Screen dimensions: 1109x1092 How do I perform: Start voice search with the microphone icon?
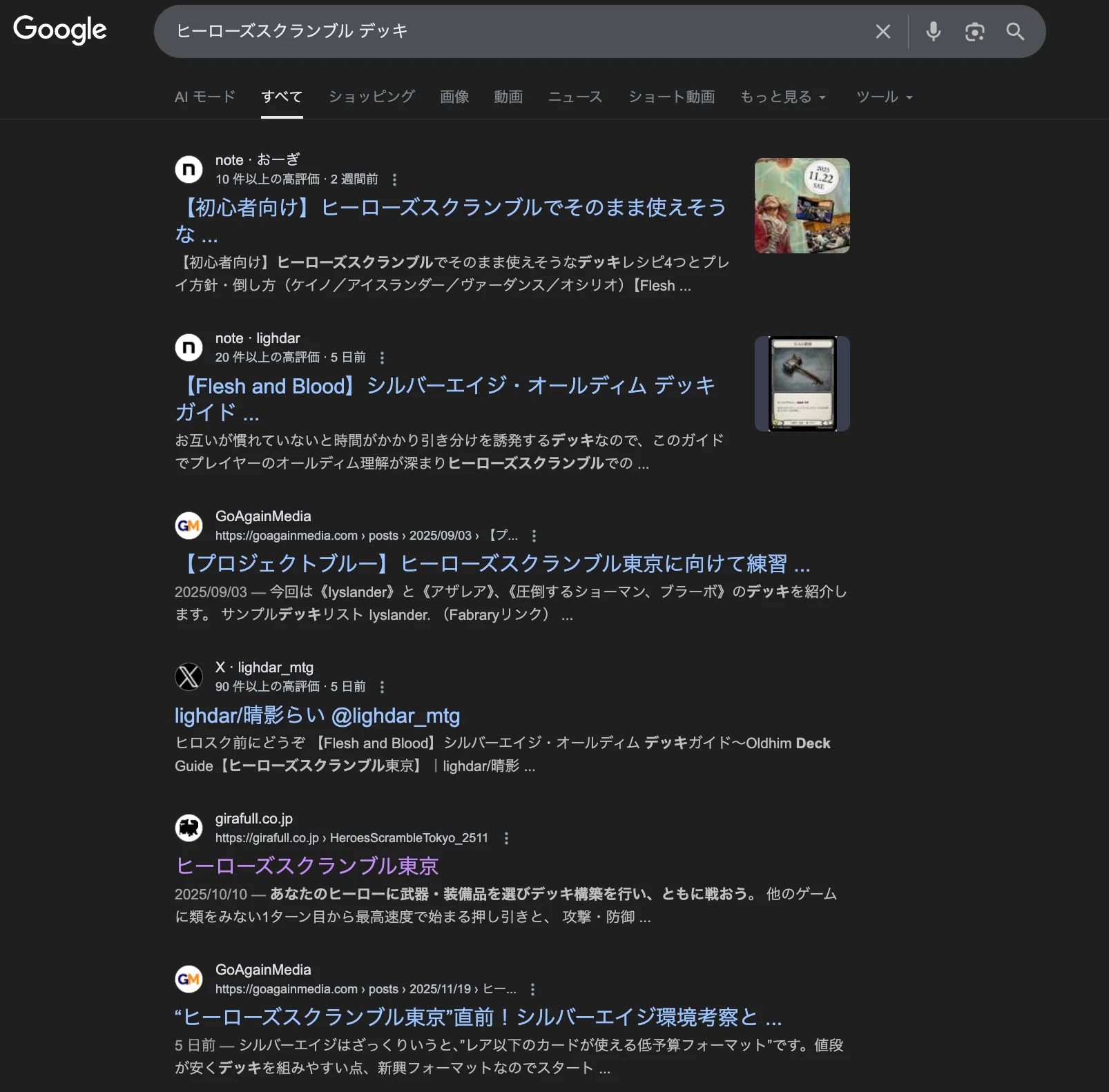tap(934, 31)
